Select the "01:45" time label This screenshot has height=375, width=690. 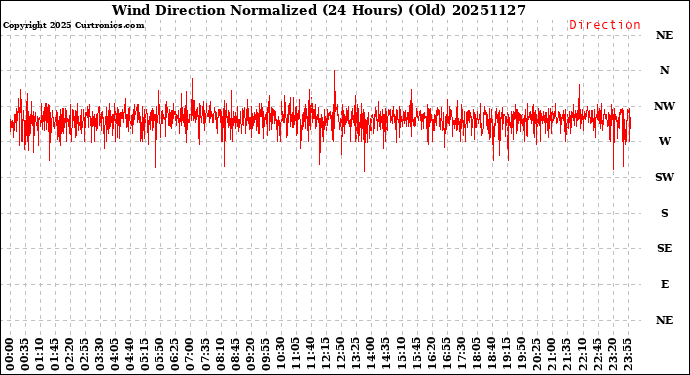pos(55,355)
